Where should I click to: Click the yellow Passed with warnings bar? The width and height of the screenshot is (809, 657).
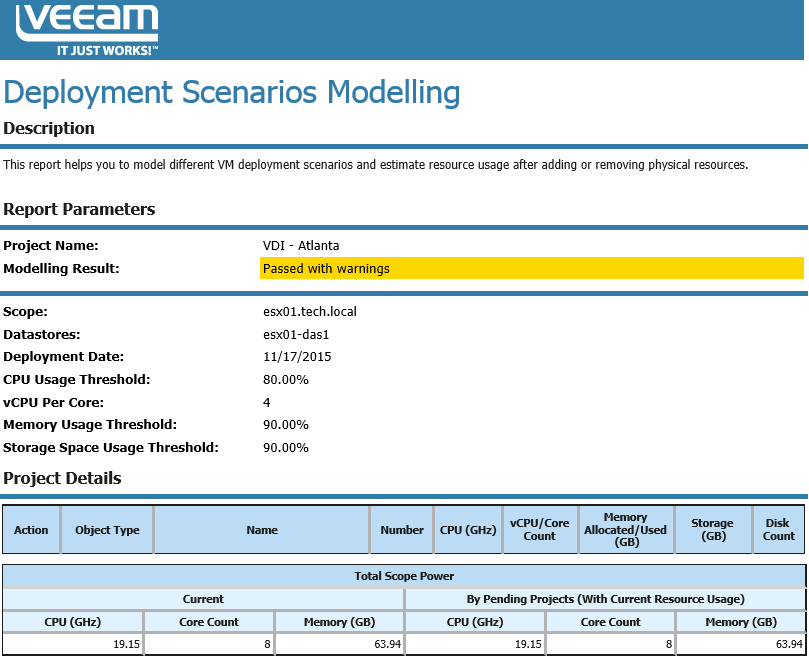click(x=531, y=268)
